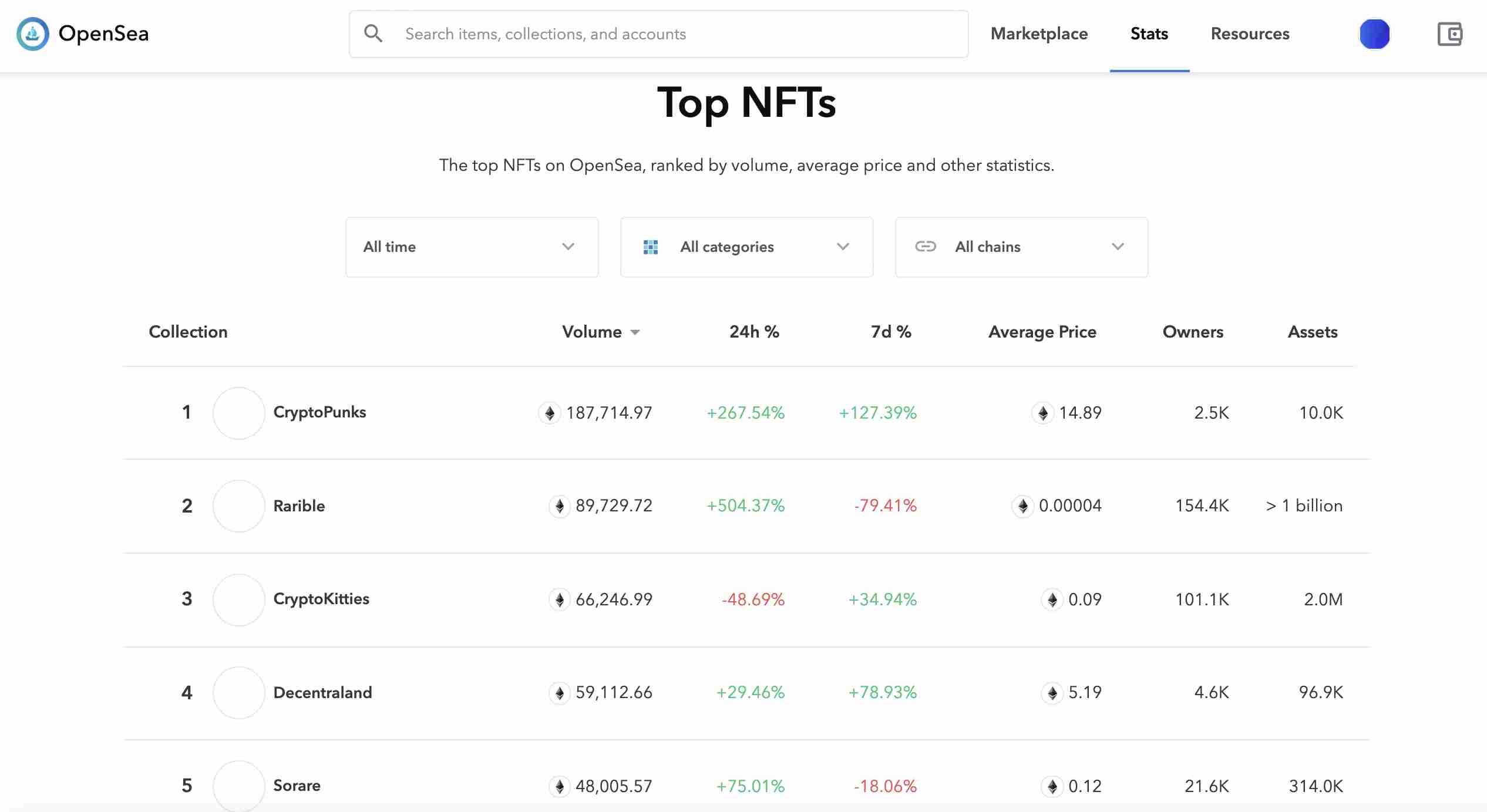The width and height of the screenshot is (1487, 812).
Task: Click the chain link icon
Action: point(926,247)
